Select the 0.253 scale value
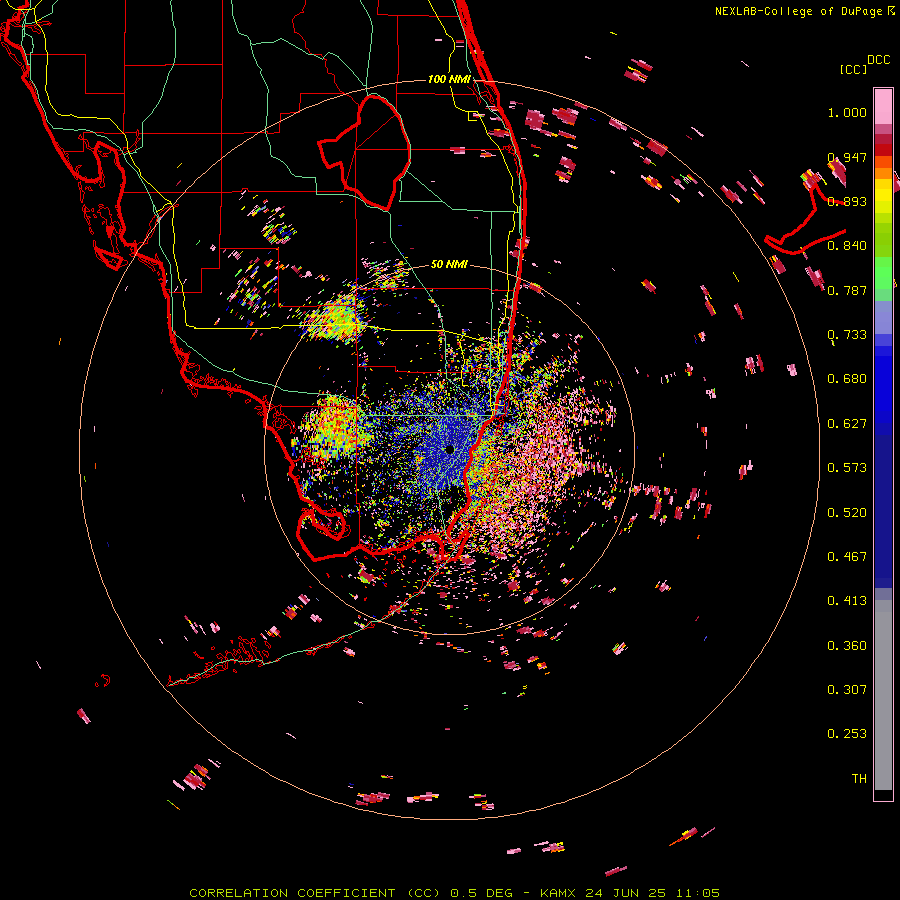Viewport: 900px width, 900px height. point(847,734)
